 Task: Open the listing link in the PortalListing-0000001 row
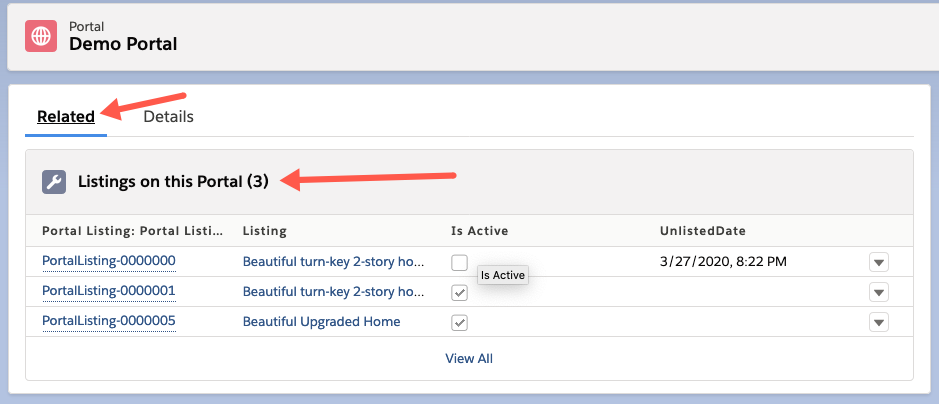pos(334,292)
